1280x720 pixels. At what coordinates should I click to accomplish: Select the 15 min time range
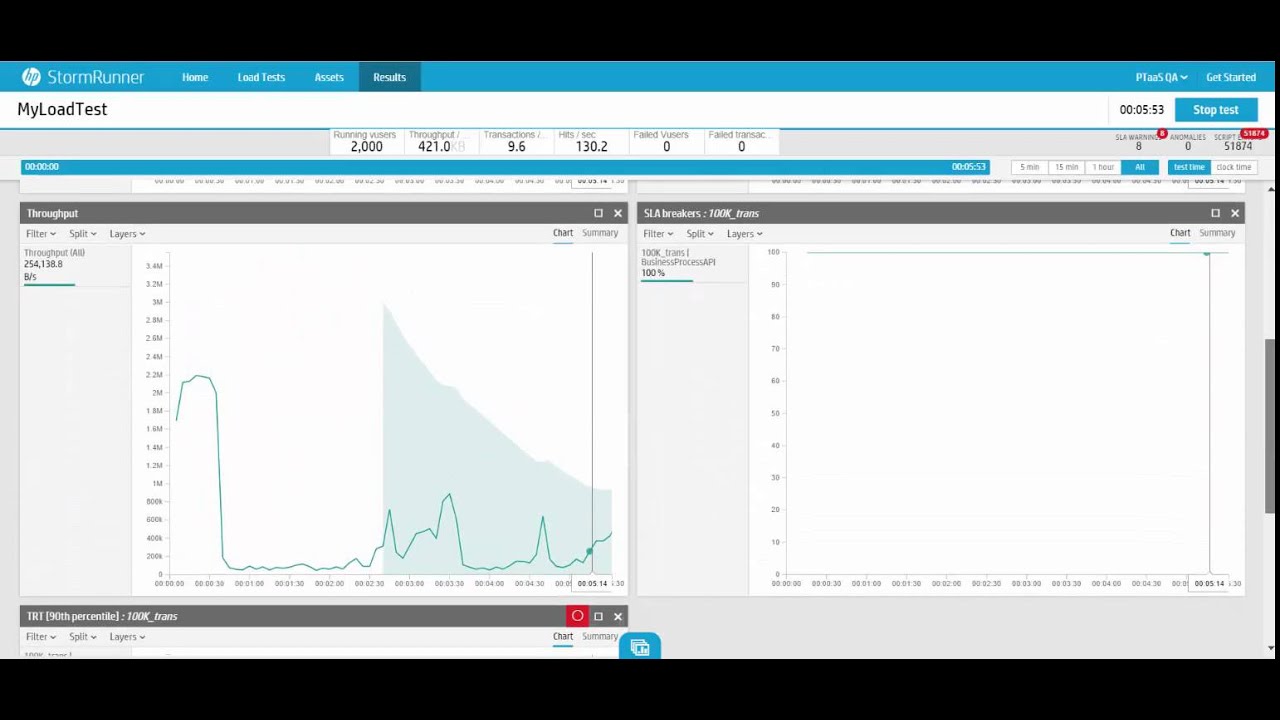pyautogui.click(x=1066, y=167)
